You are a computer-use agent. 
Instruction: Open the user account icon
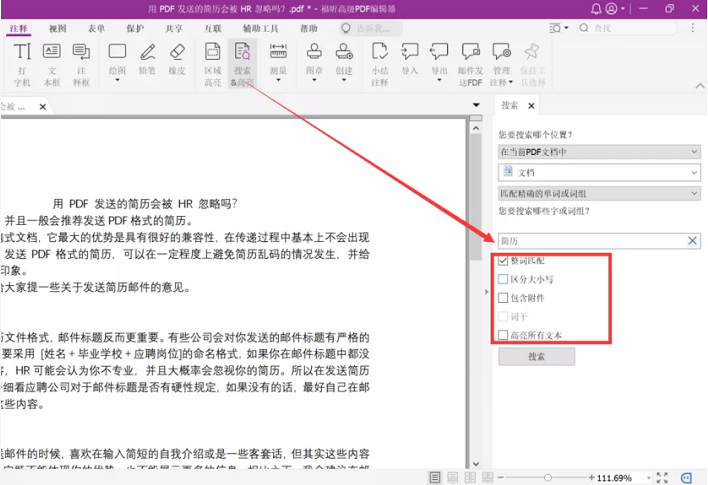coord(611,9)
